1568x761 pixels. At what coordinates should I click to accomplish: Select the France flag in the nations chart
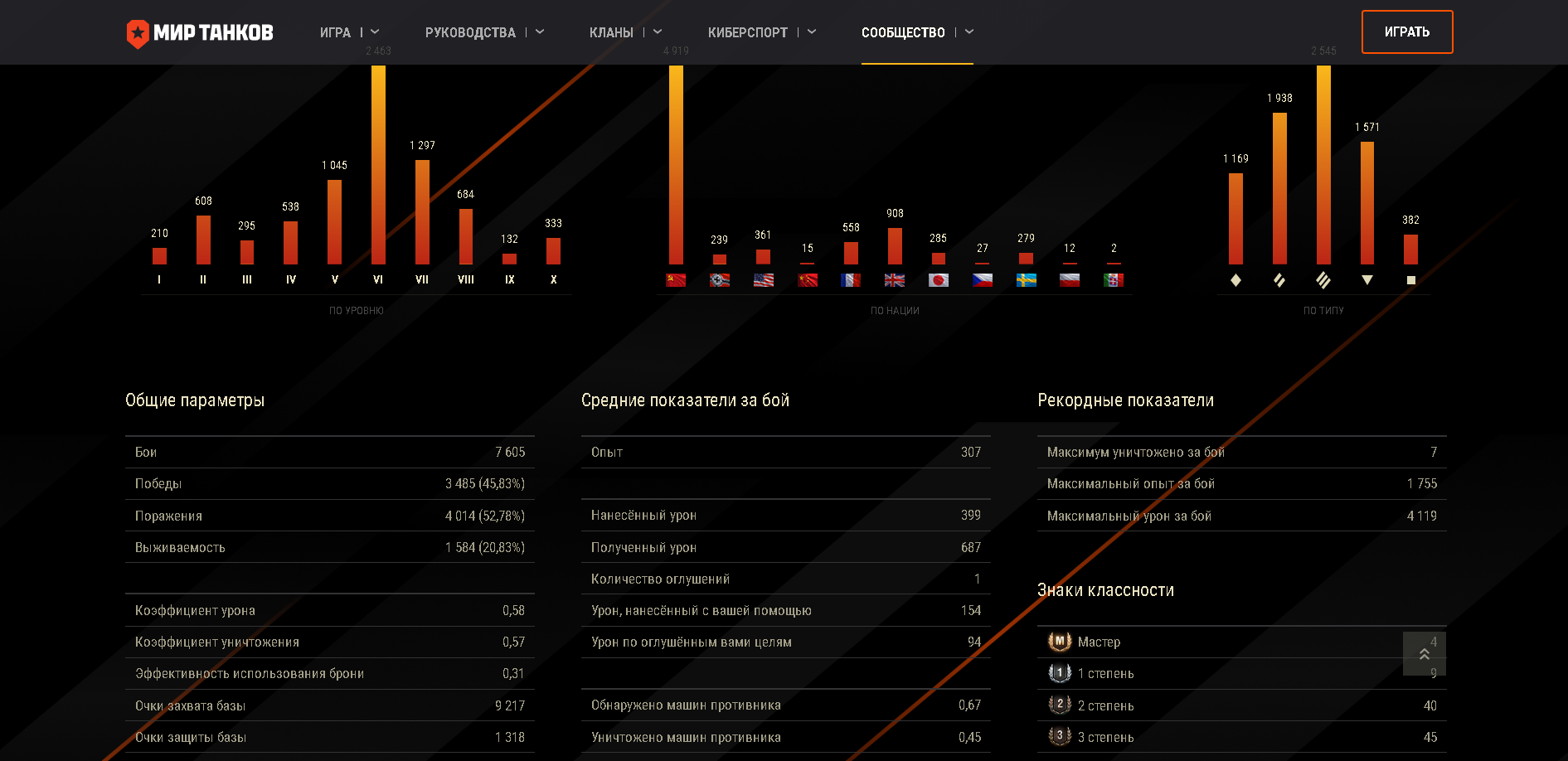(851, 280)
